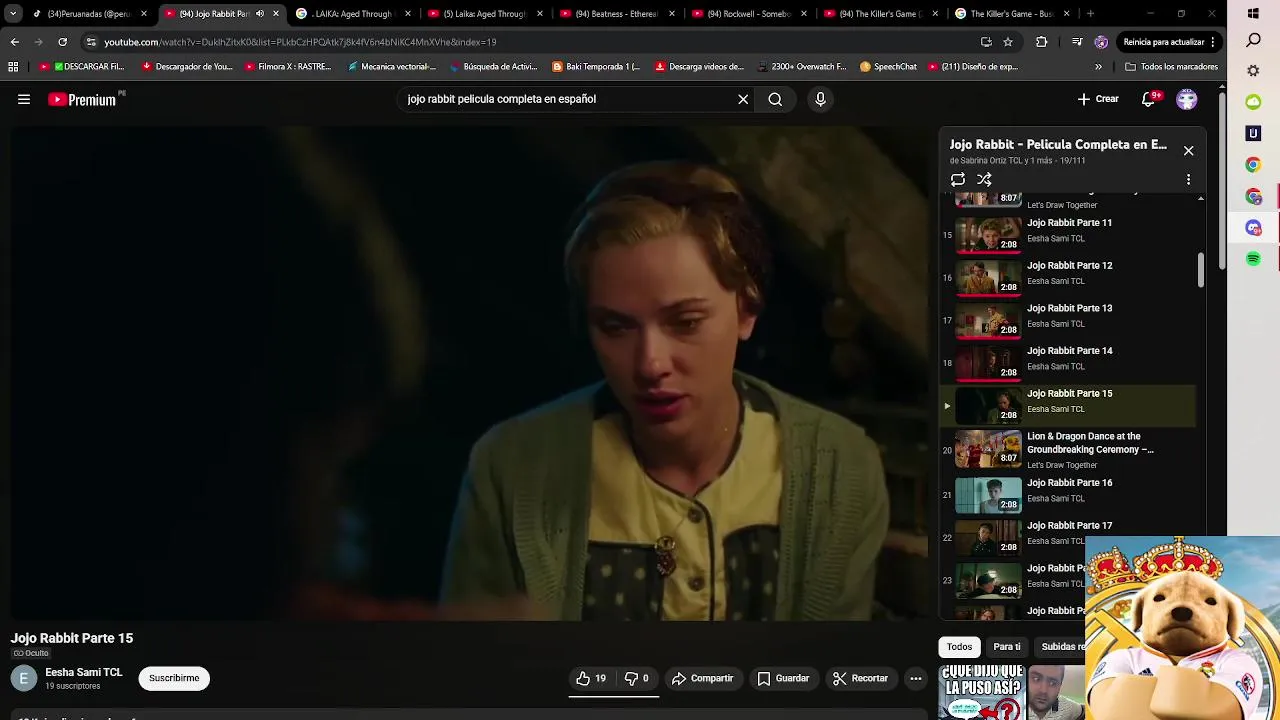Open a new browser tab

pos(1090,14)
